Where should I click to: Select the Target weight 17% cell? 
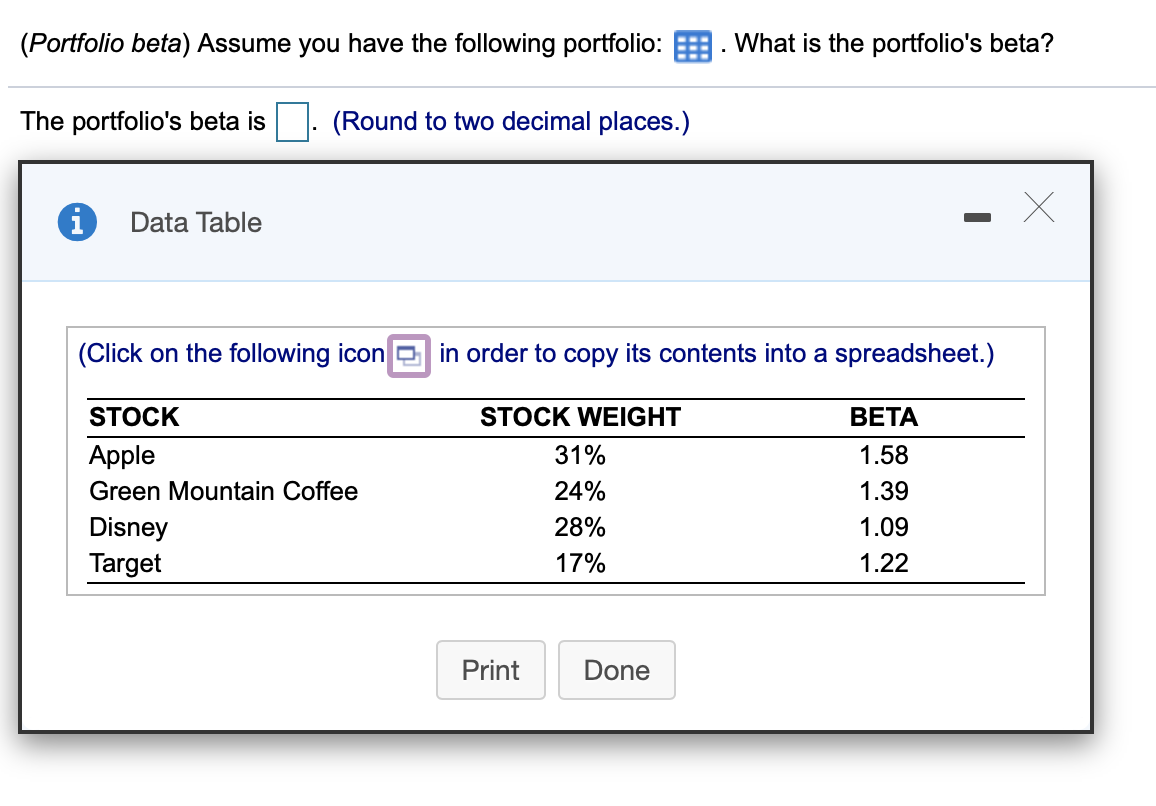pyautogui.click(x=581, y=563)
